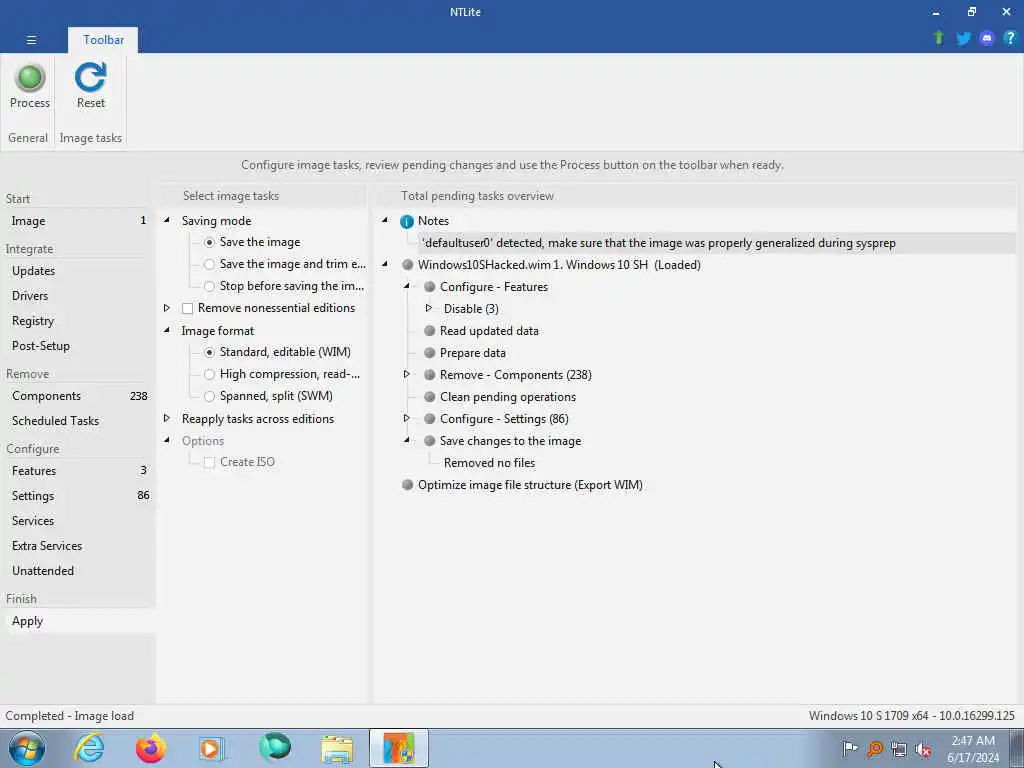1024x768 pixels.
Task: Click the status dot beside Optimize image file structure
Action: [408, 485]
